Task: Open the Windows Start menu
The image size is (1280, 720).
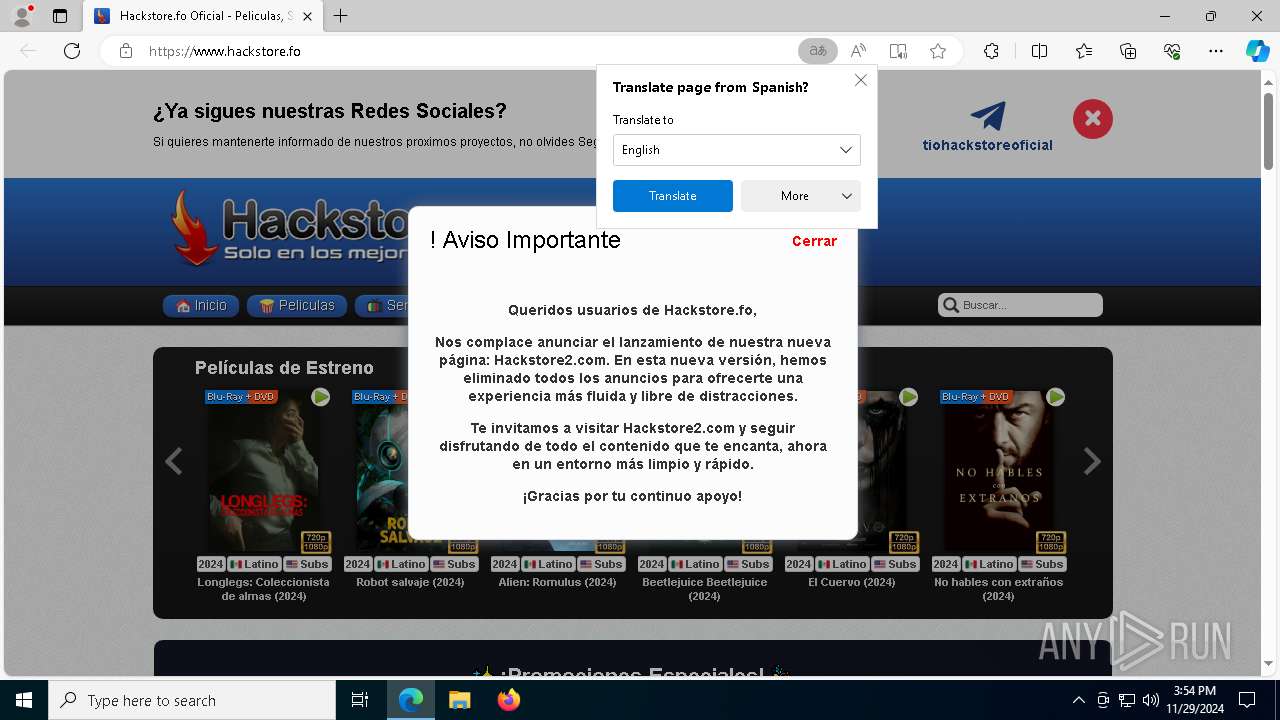Action: (24, 700)
